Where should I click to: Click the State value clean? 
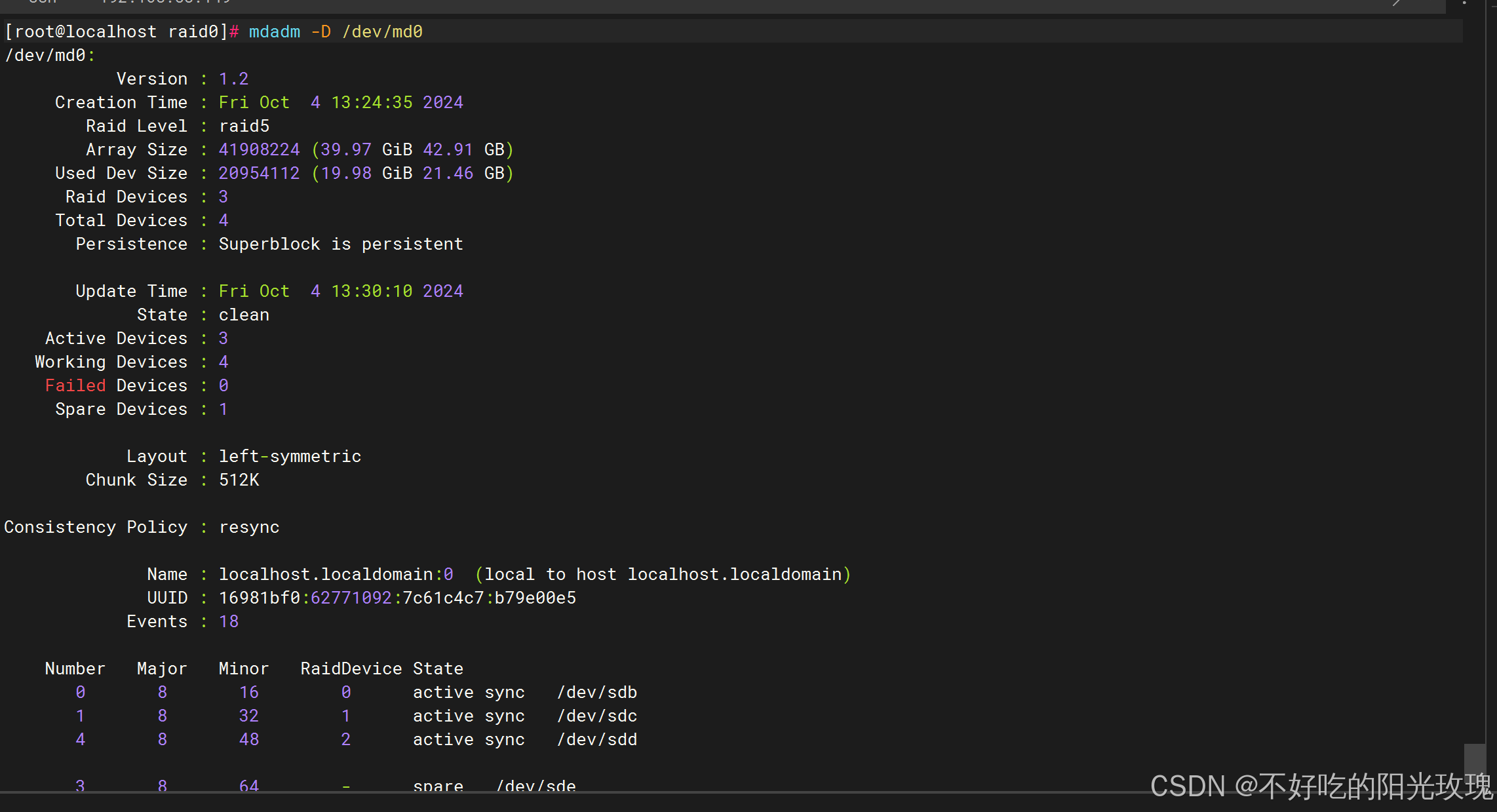pos(244,315)
